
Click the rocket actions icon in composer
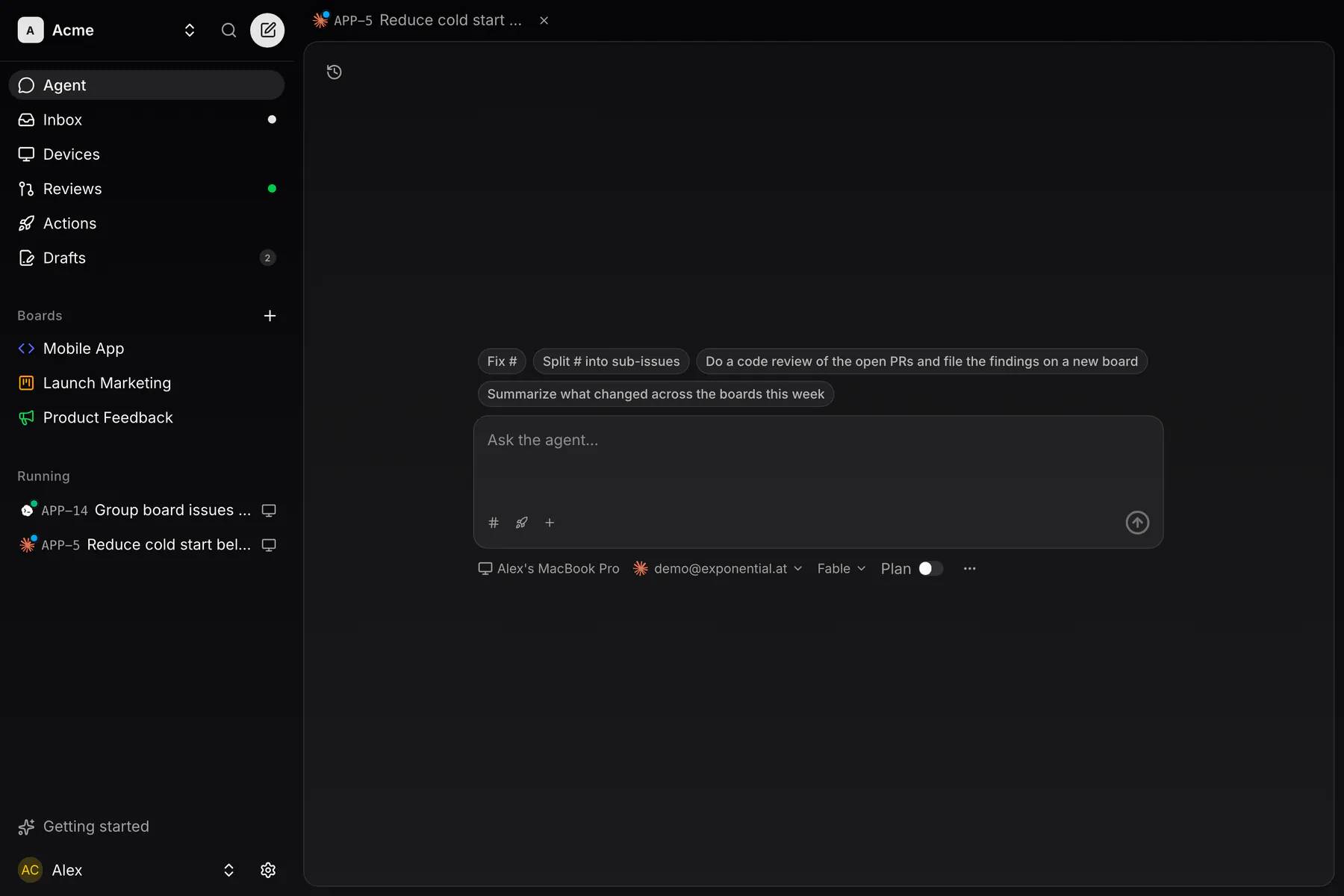[x=522, y=523]
